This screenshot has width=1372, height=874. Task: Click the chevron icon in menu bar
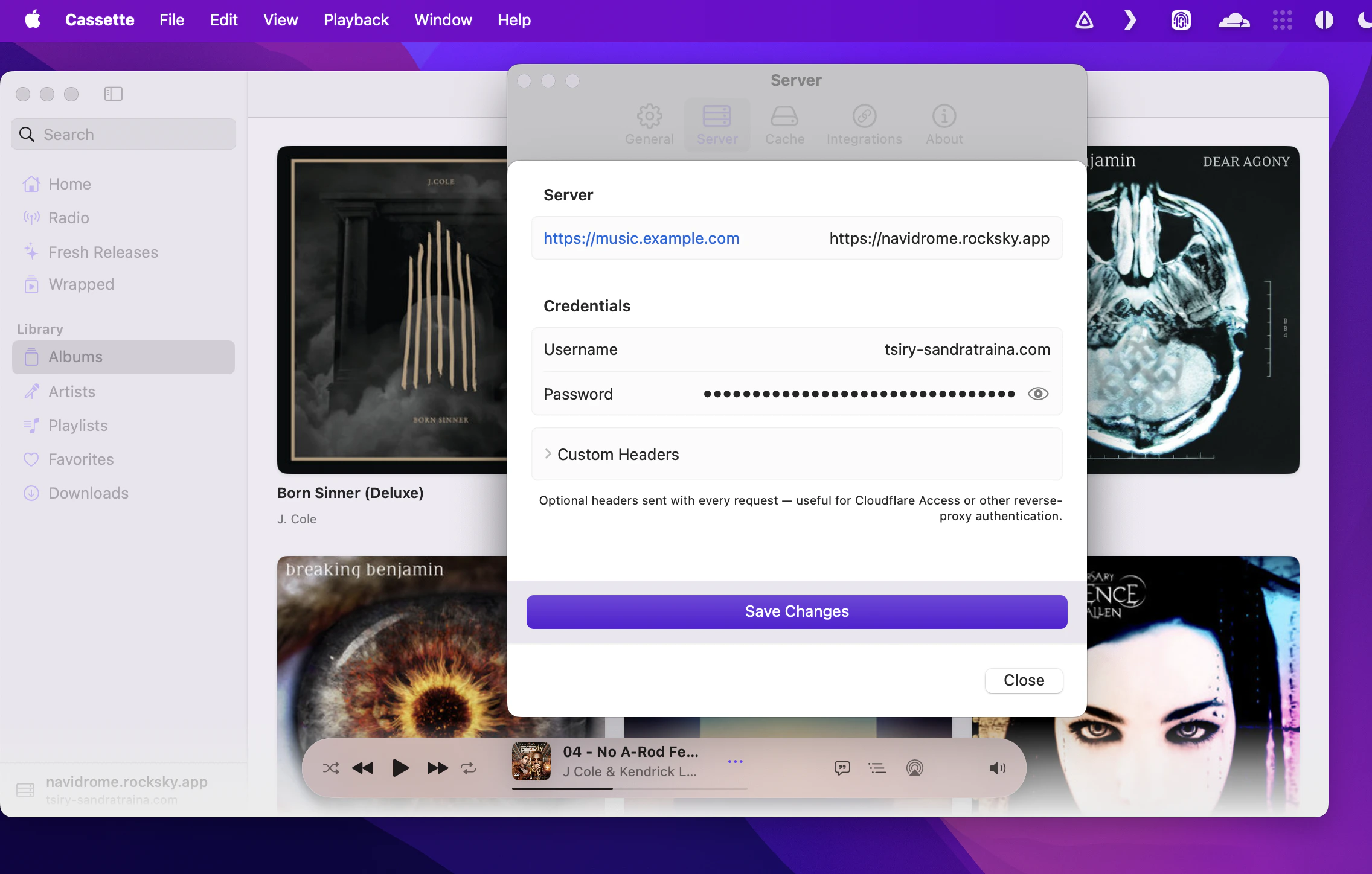coord(1130,20)
